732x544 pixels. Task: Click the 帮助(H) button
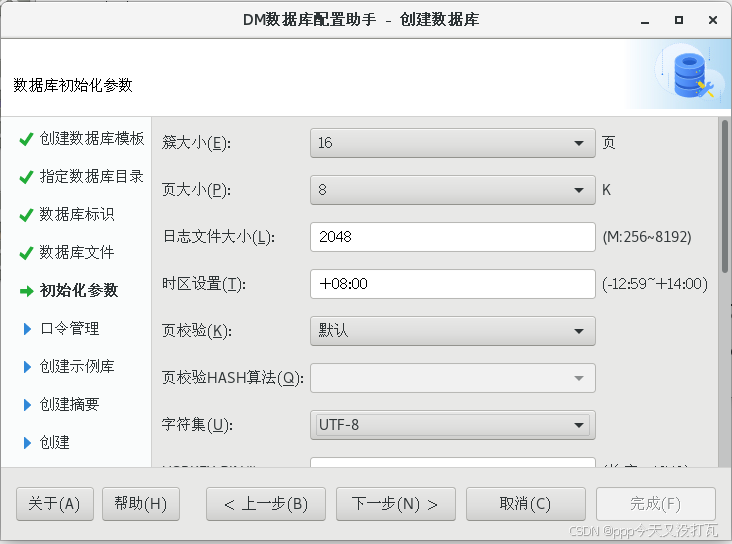point(141,504)
